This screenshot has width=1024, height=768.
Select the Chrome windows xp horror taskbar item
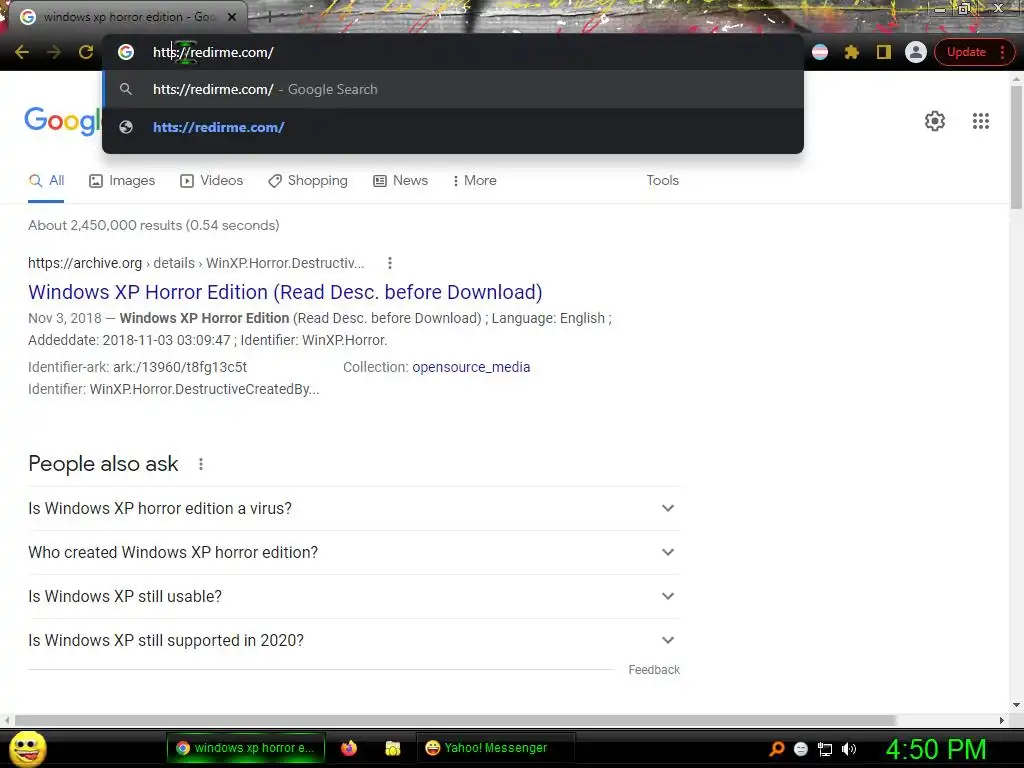coord(246,748)
